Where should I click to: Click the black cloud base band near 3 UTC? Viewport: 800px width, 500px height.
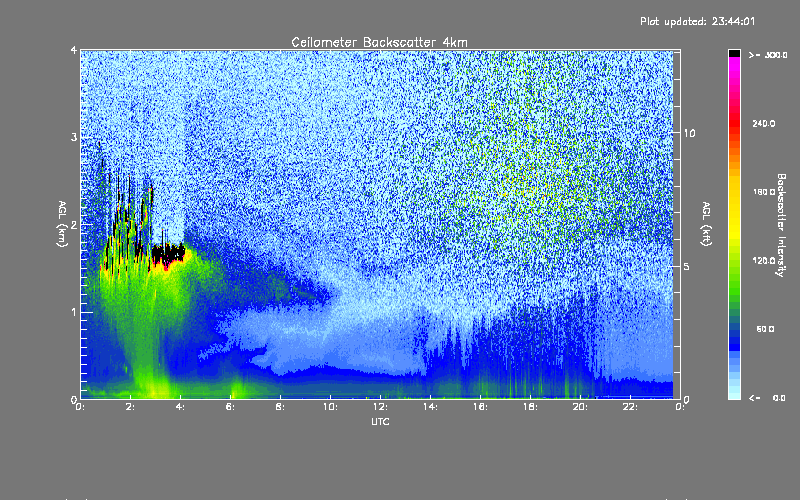168,252
